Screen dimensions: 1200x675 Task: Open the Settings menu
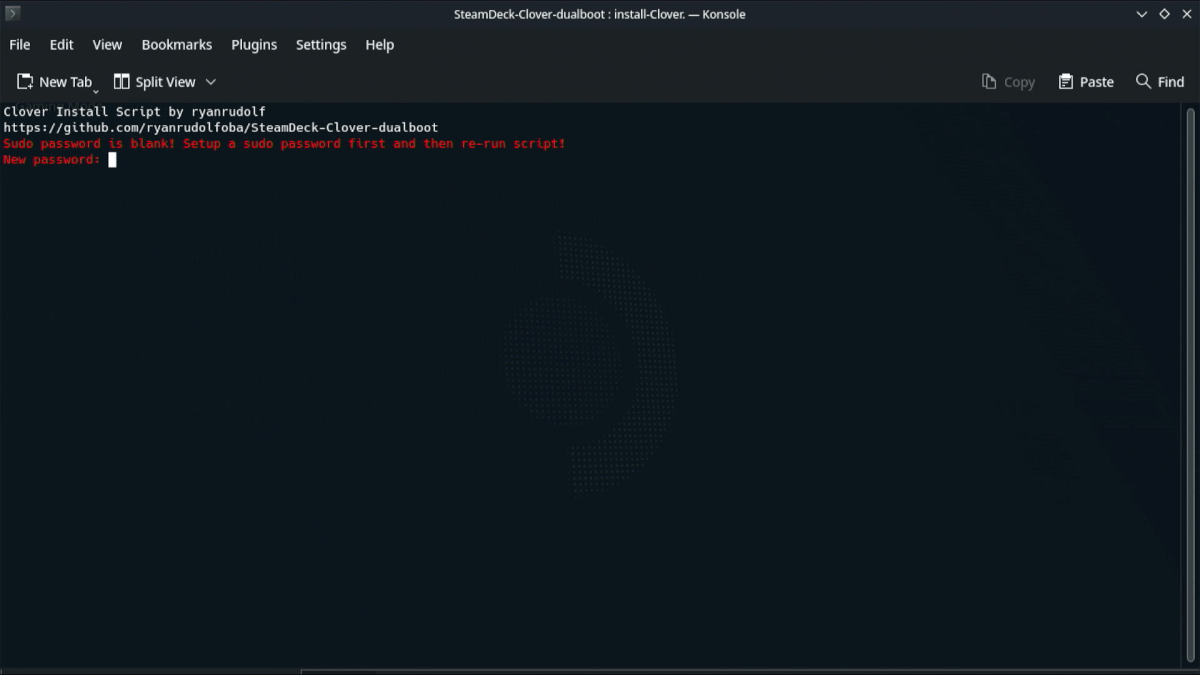321,45
